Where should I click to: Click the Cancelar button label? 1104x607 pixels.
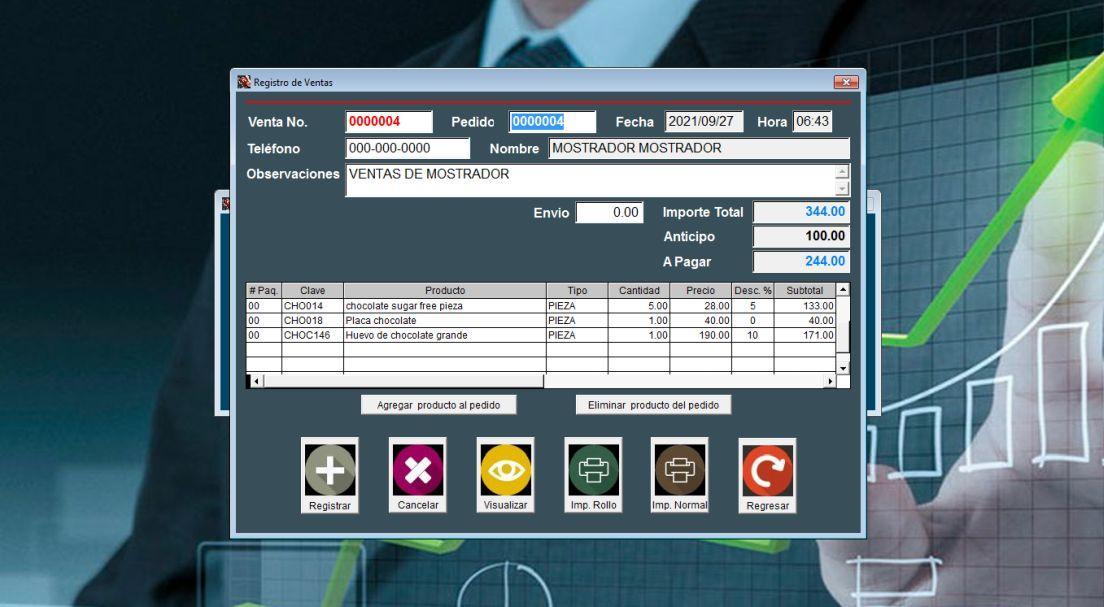418,505
